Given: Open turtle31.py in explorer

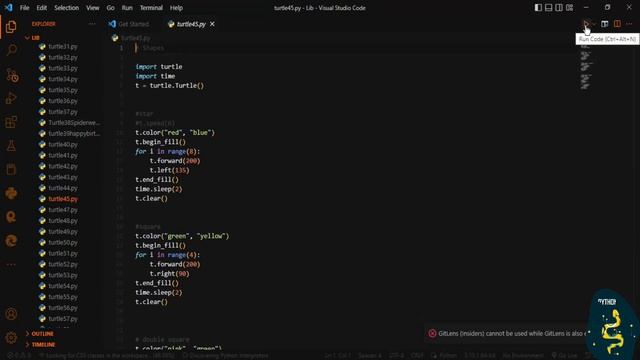Looking at the screenshot, I should (63, 47).
